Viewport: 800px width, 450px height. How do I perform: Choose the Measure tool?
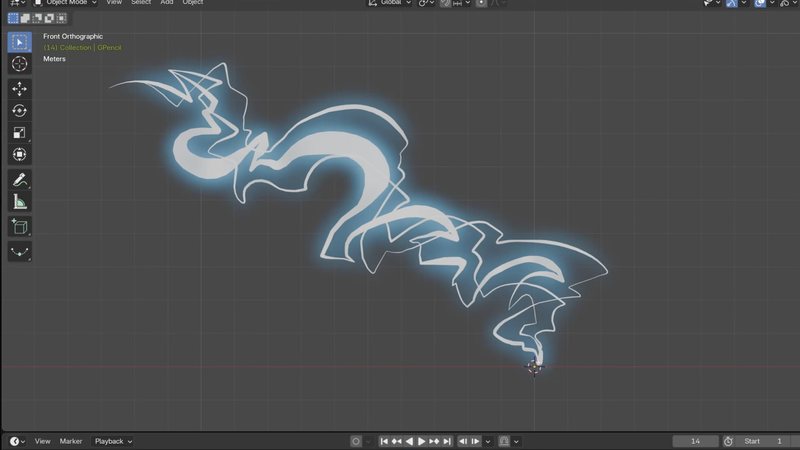pos(19,202)
